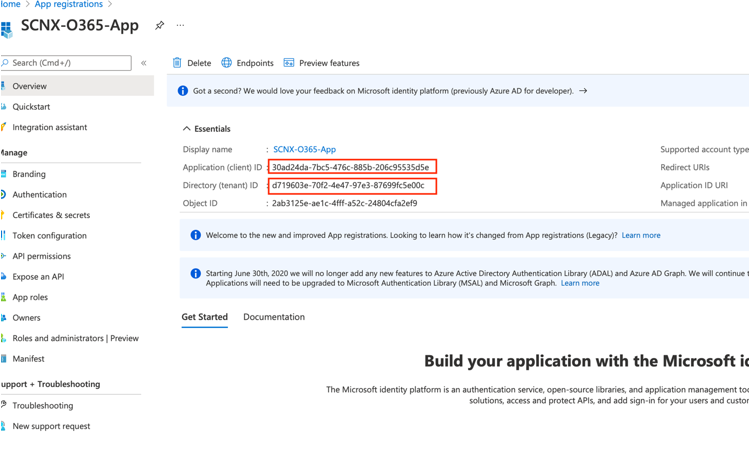Select the Get Started tab
The height and width of the screenshot is (450, 756).
click(x=204, y=317)
